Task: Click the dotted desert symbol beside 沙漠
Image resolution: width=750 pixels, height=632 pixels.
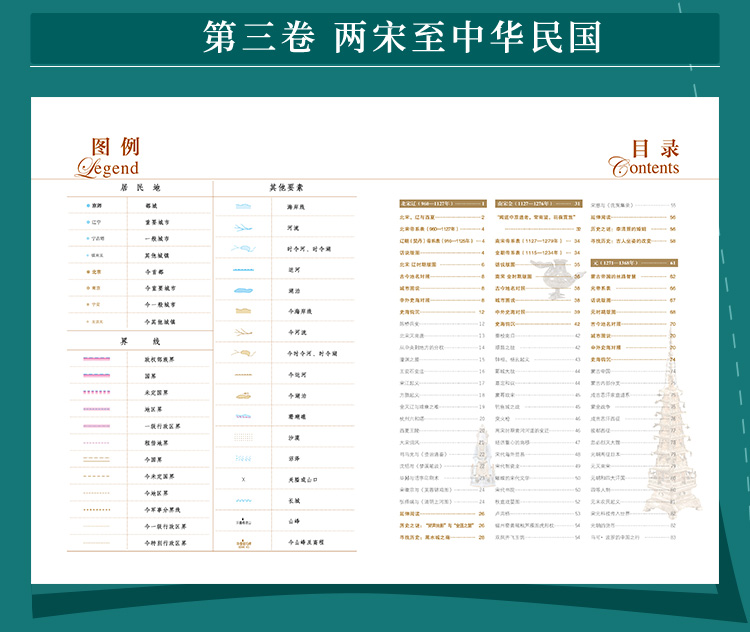Action: [x=244, y=437]
